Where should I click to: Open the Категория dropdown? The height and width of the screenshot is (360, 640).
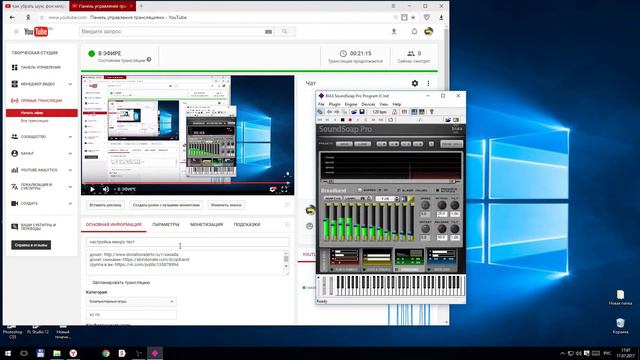[x=131, y=302]
